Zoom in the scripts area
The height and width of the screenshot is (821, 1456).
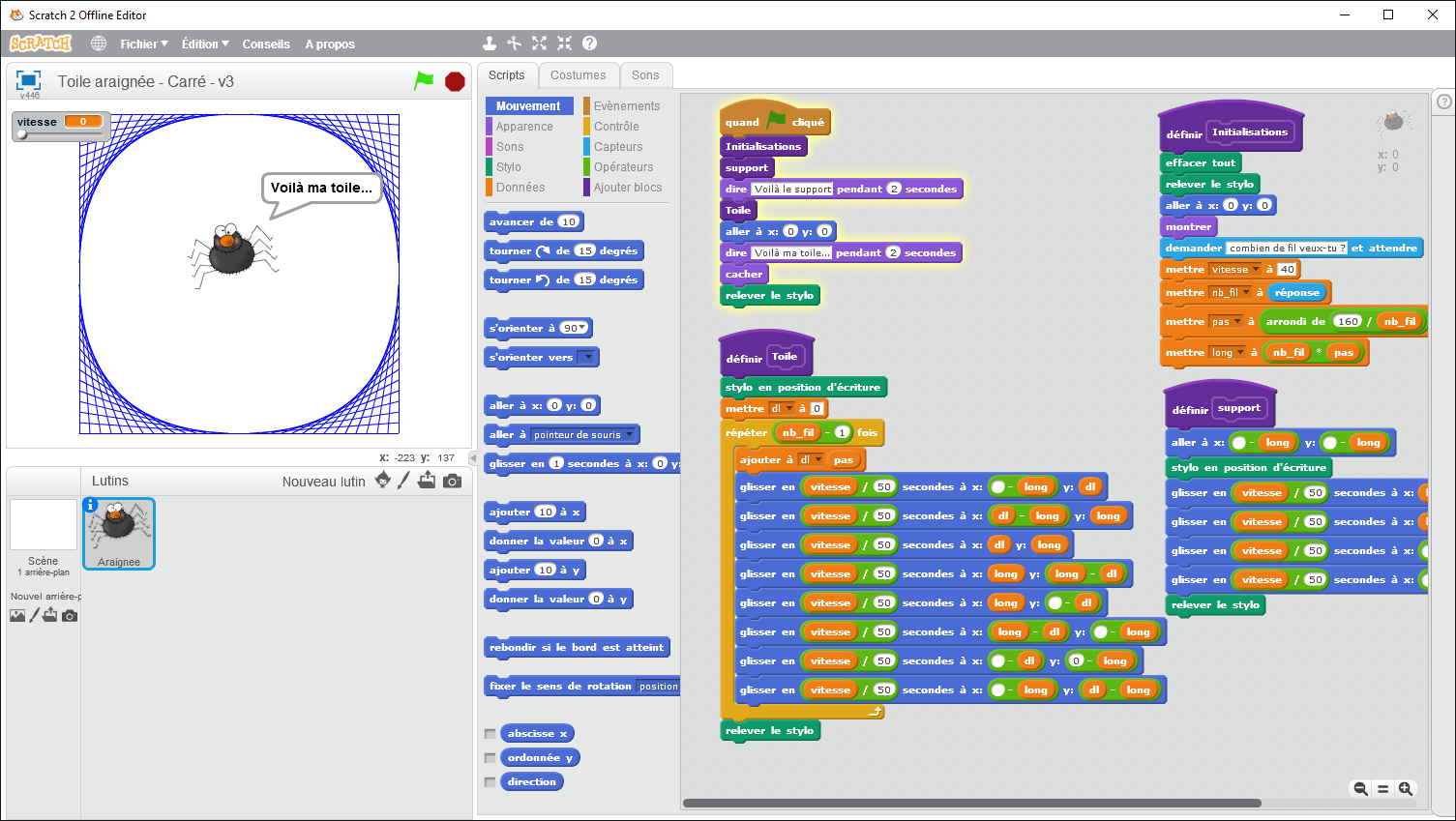click(1406, 789)
